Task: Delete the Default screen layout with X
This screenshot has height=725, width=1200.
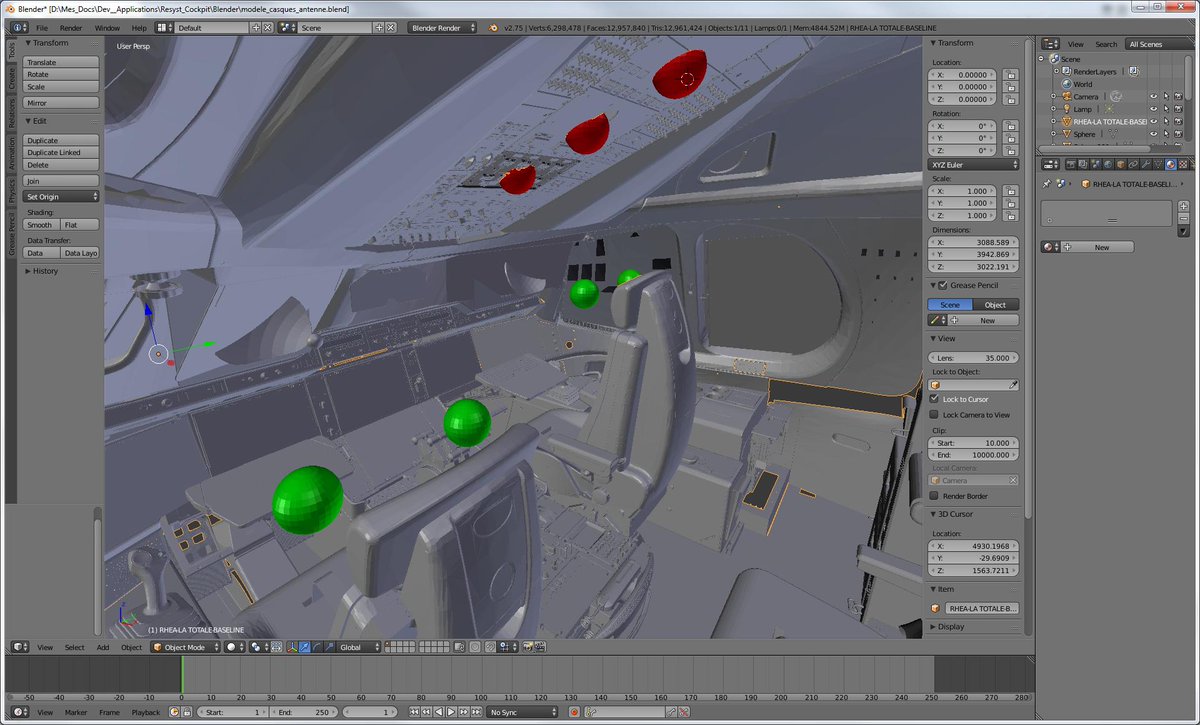Action: 268,28
